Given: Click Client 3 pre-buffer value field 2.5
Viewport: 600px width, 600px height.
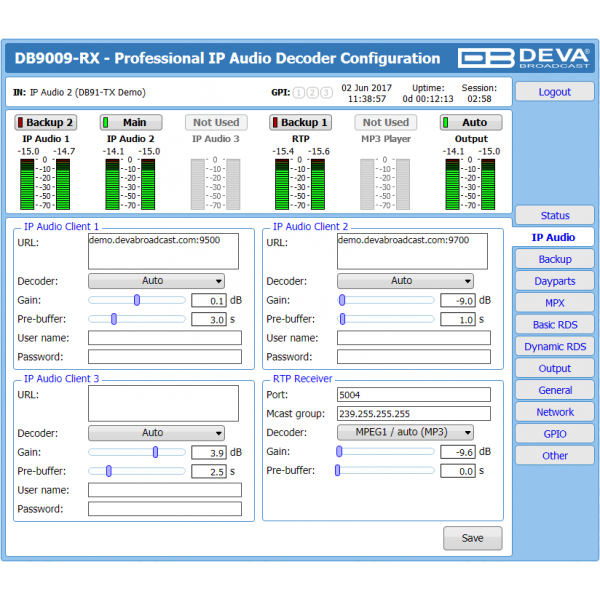Looking at the screenshot, I should coord(209,471).
